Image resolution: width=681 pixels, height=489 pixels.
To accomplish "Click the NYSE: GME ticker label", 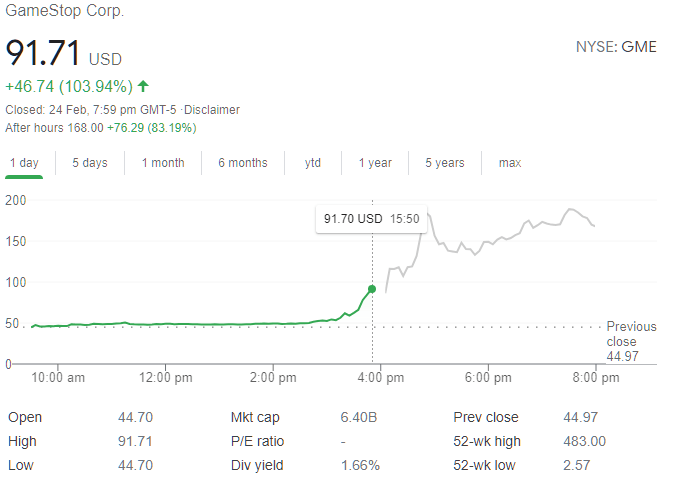I will click(x=616, y=47).
